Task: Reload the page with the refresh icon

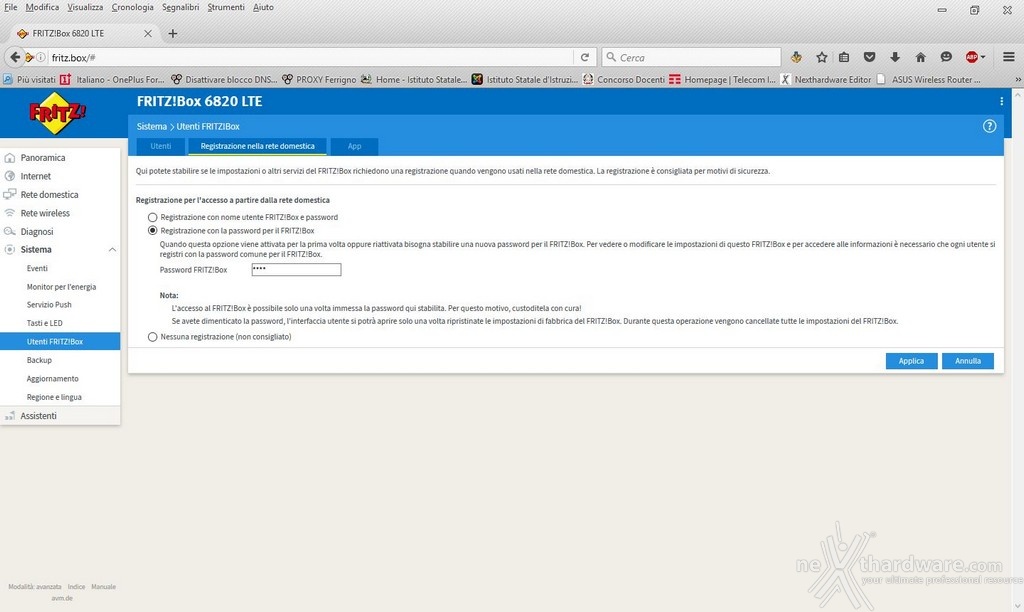Action: [585, 57]
